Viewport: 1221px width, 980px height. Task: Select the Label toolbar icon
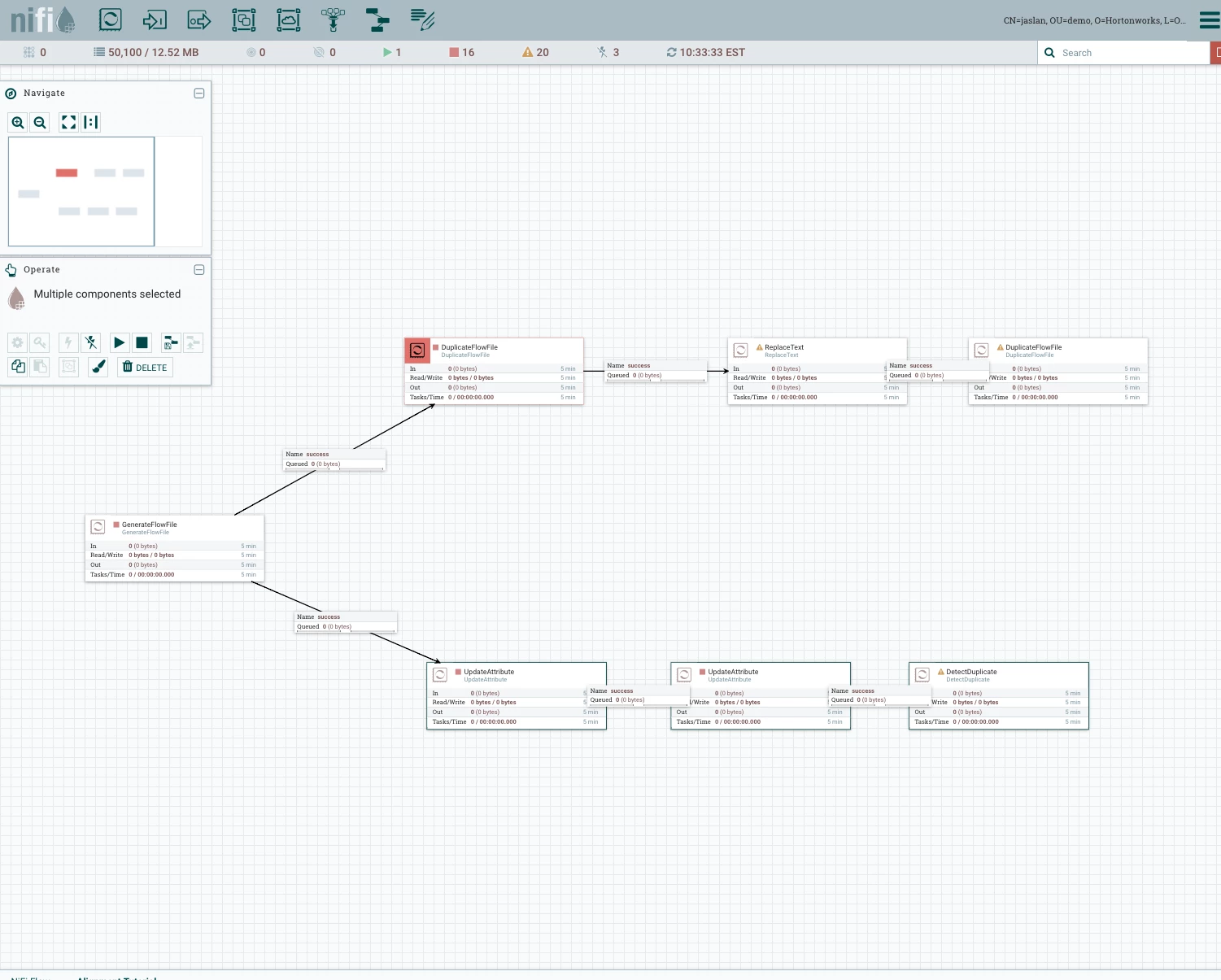click(x=422, y=20)
